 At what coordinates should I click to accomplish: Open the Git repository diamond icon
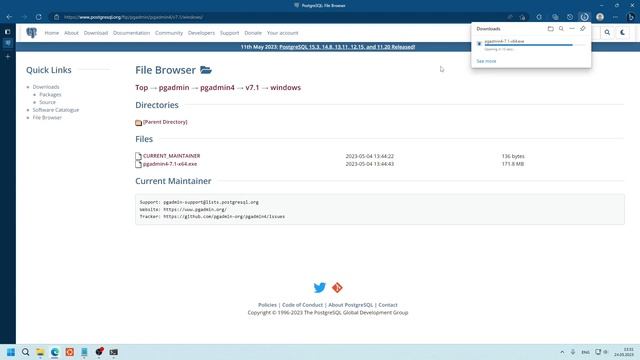(337, 287)
